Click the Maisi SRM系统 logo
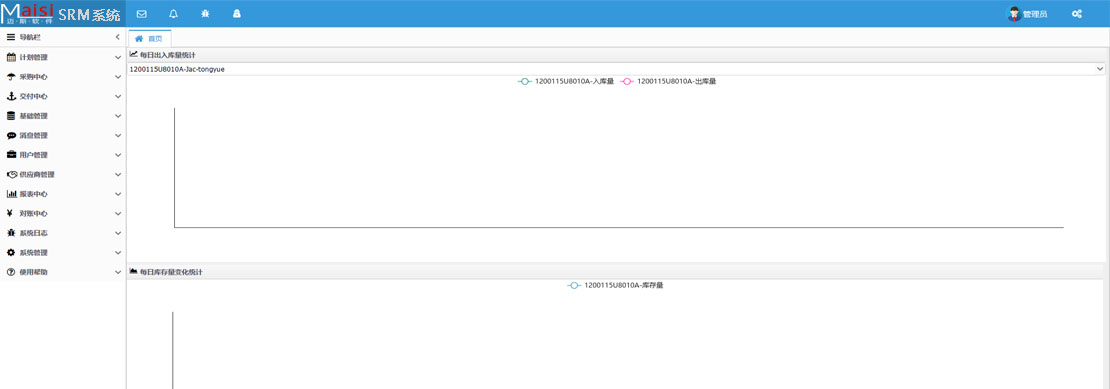The image size is (1110, 389). (x=62, y=13)
